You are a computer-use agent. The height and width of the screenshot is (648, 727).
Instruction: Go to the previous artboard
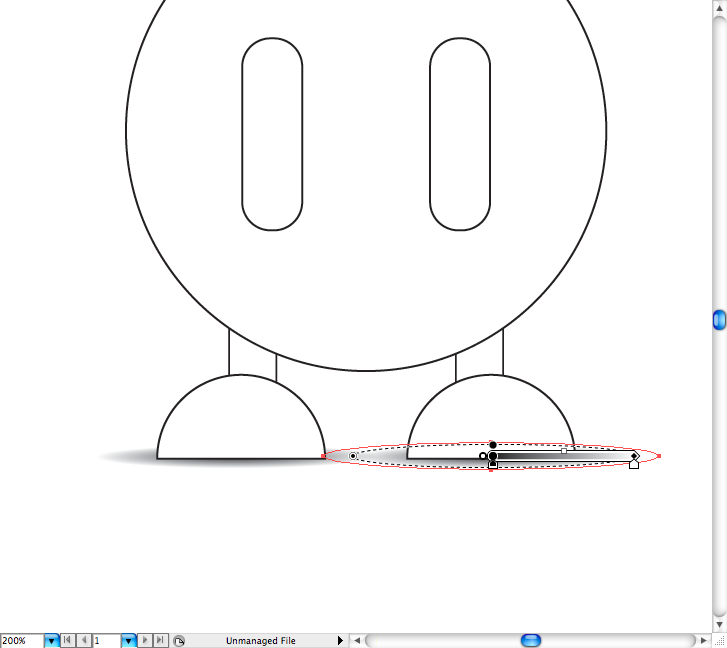83,640
